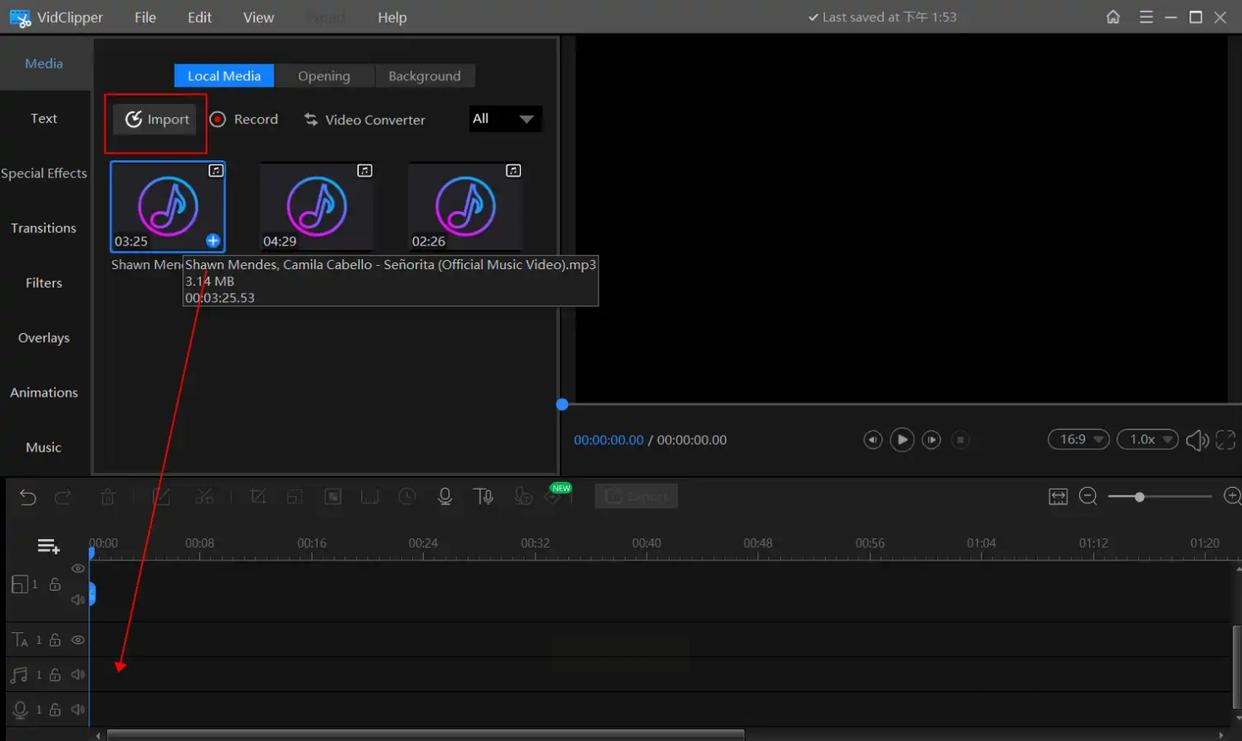Expand the 16:9 aspect ratio dropdown
1242x741 pixels.
coord(1078,440)
